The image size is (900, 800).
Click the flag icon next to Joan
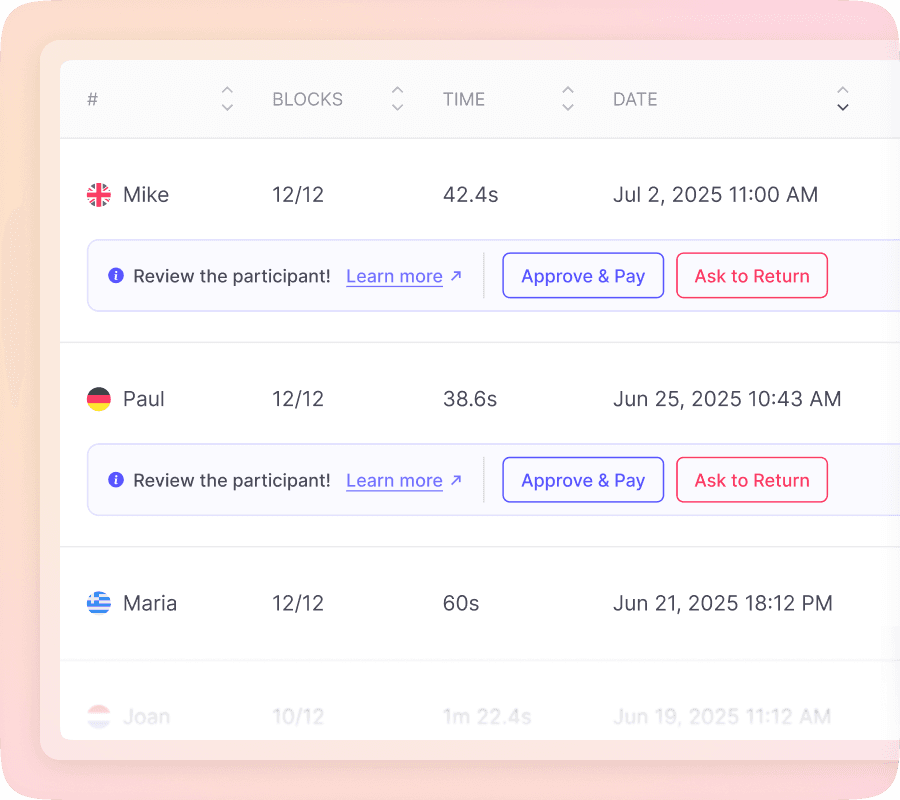[98, 717]
